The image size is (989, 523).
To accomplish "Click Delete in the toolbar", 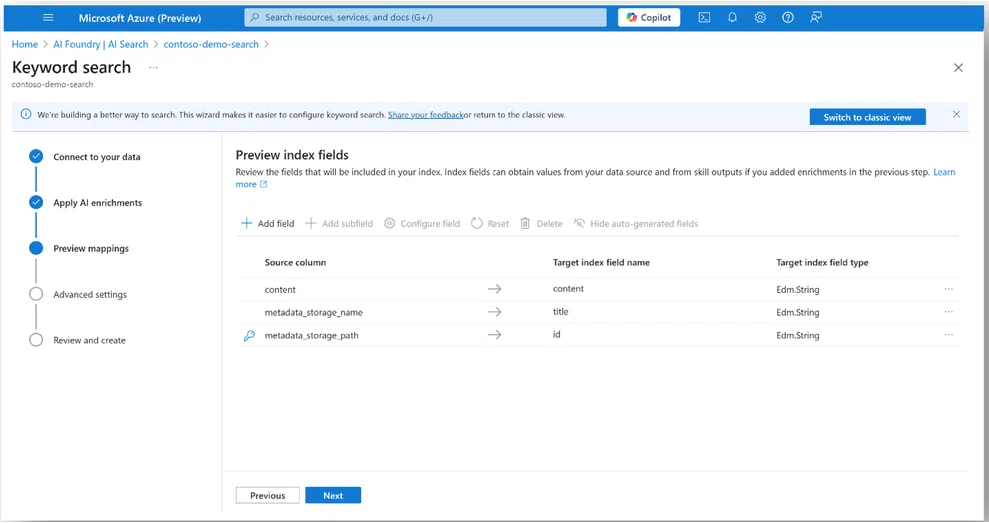I will click(x=541, y=223).
